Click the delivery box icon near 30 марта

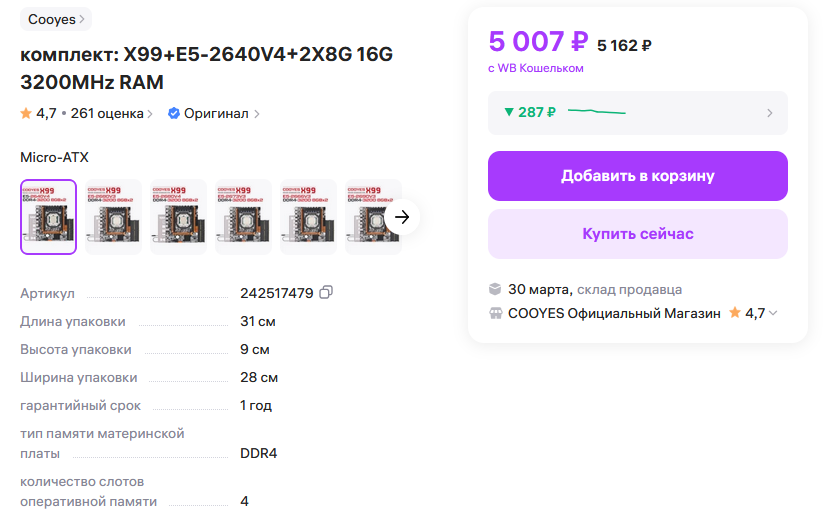point(495,289)
